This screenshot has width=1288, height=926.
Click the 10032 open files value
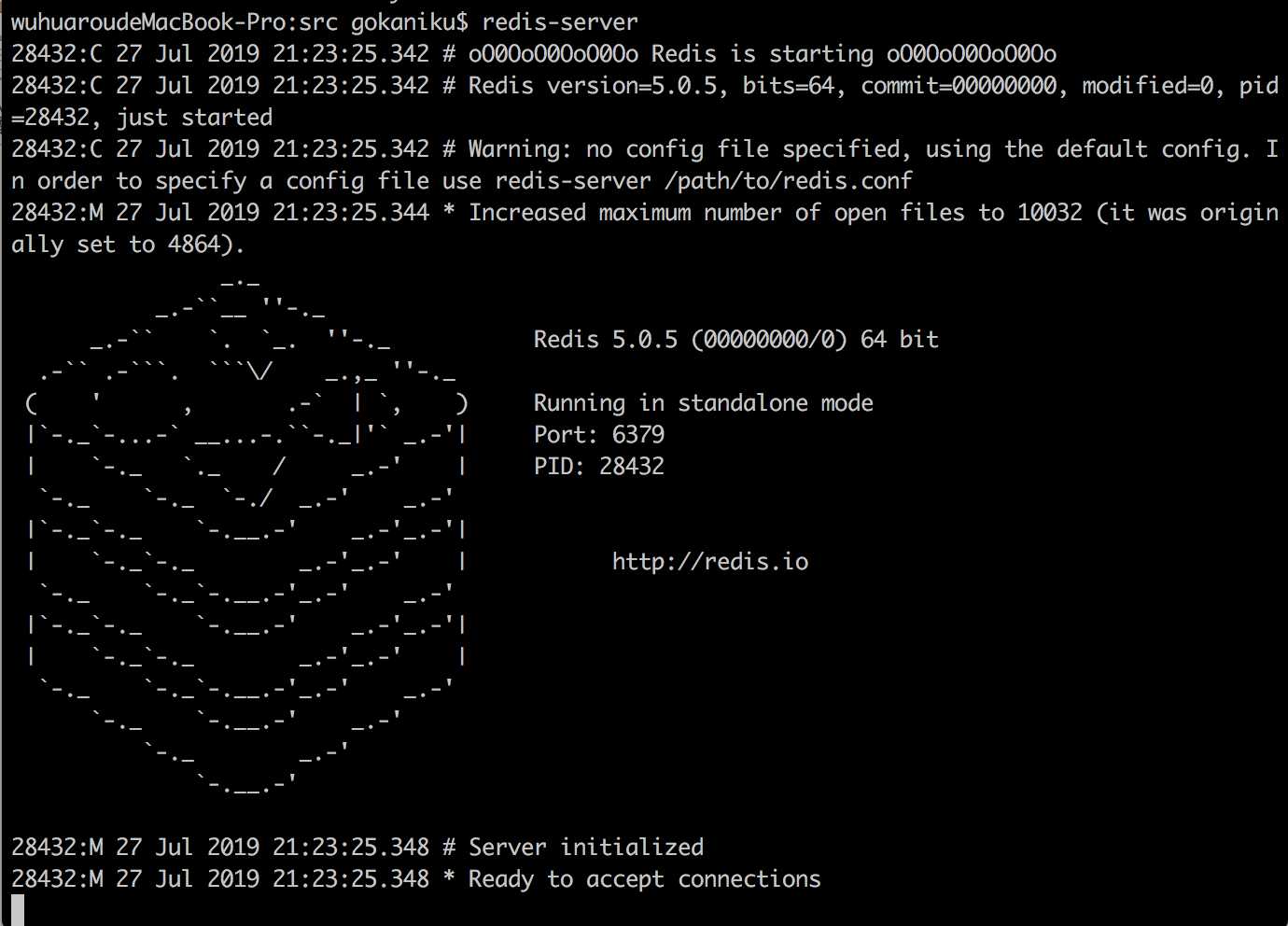click(1050, 212)
